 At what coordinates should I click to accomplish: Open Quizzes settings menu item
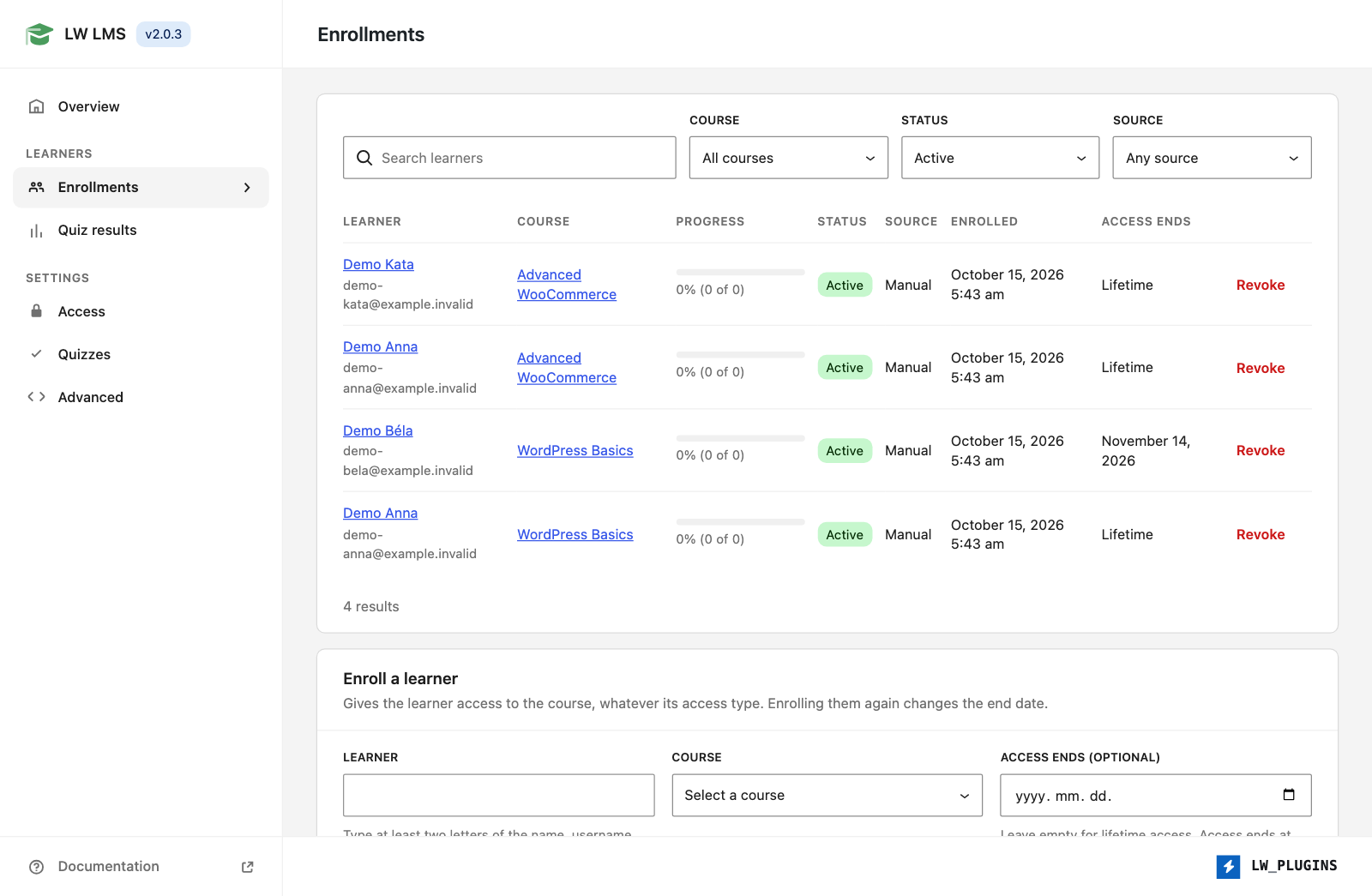[141, 354]
